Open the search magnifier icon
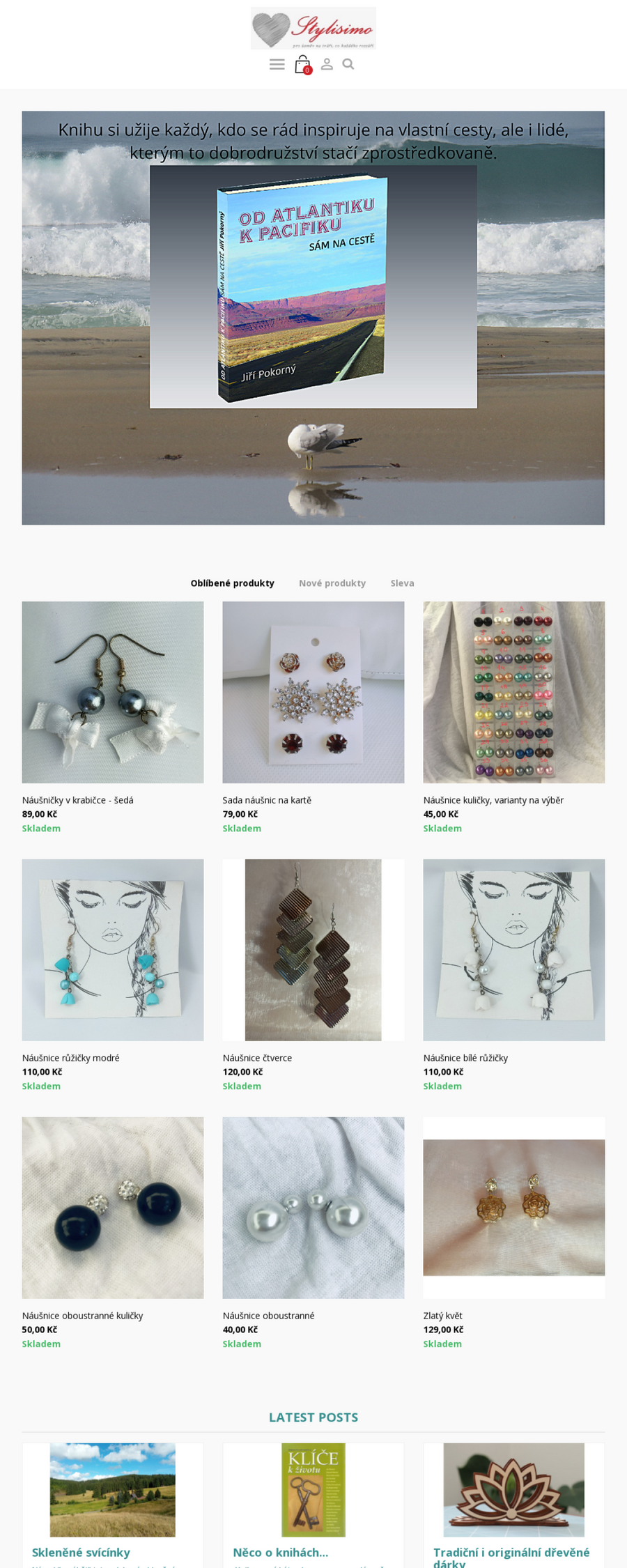The height and width of the screenshot is (1568, 627). click(x=348, y=64)
